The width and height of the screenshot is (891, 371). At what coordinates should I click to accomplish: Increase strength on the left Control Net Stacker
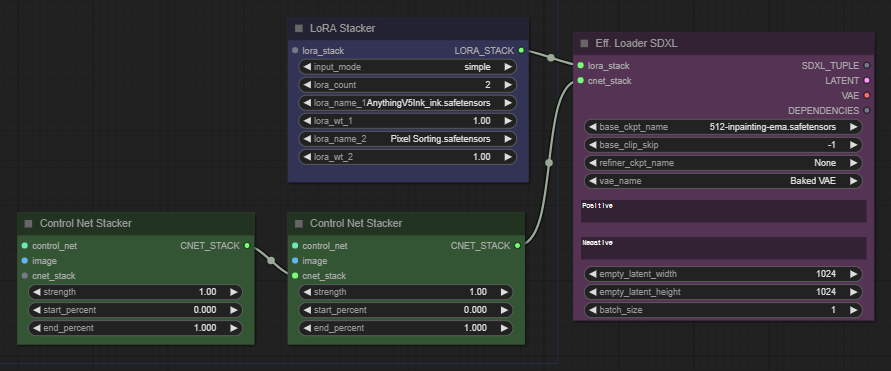(x=234, y=292)
